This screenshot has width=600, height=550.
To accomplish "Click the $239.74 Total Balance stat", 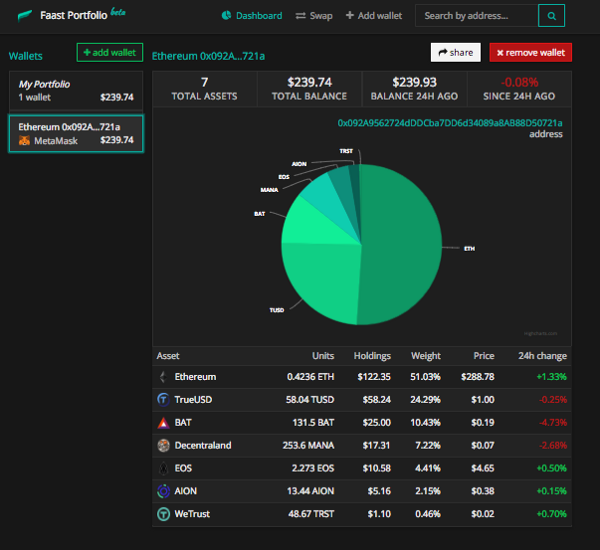I will pos(310,89).
